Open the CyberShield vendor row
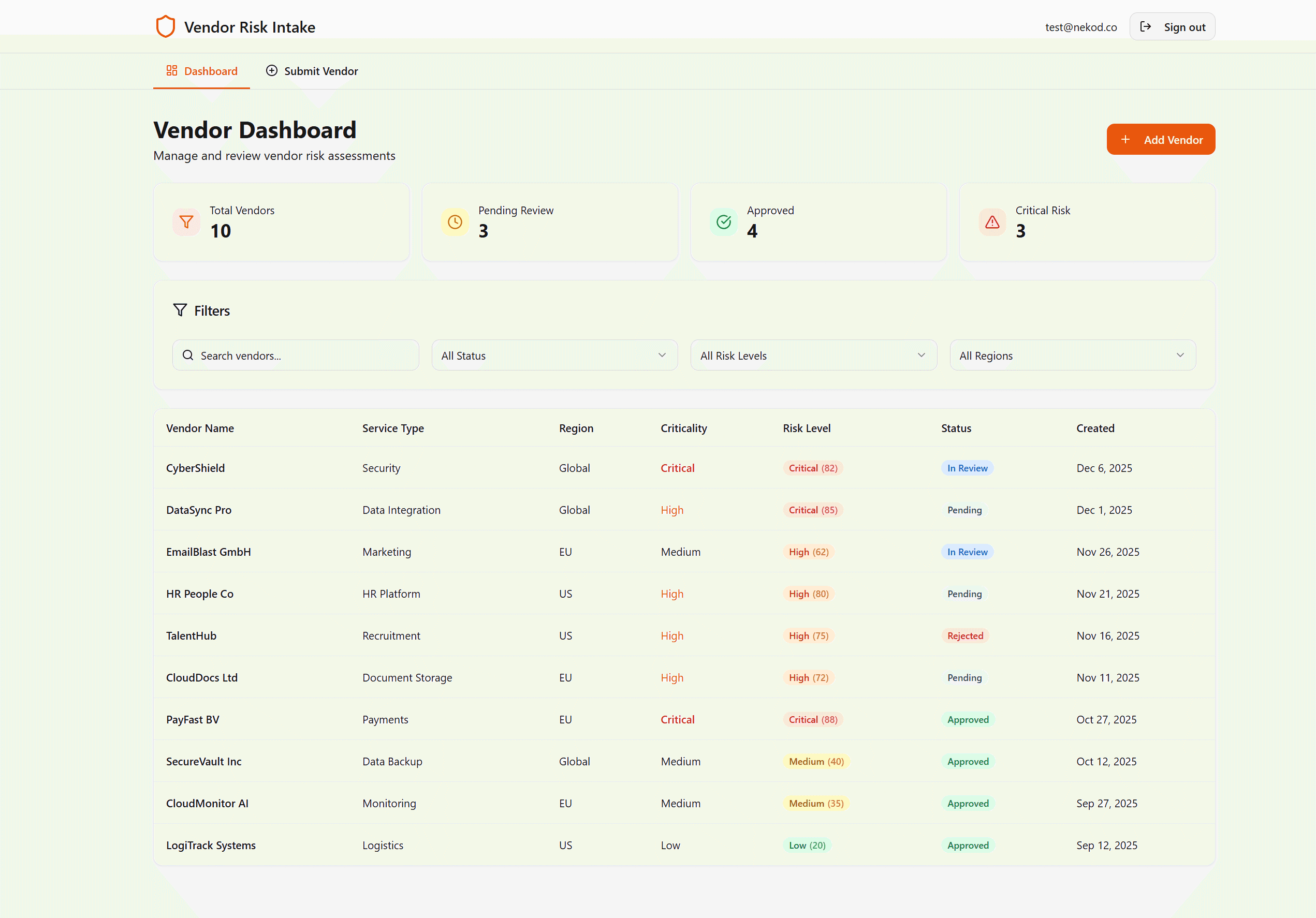The width and height of the screenshot is (1316, 918). tap(196, 468)
